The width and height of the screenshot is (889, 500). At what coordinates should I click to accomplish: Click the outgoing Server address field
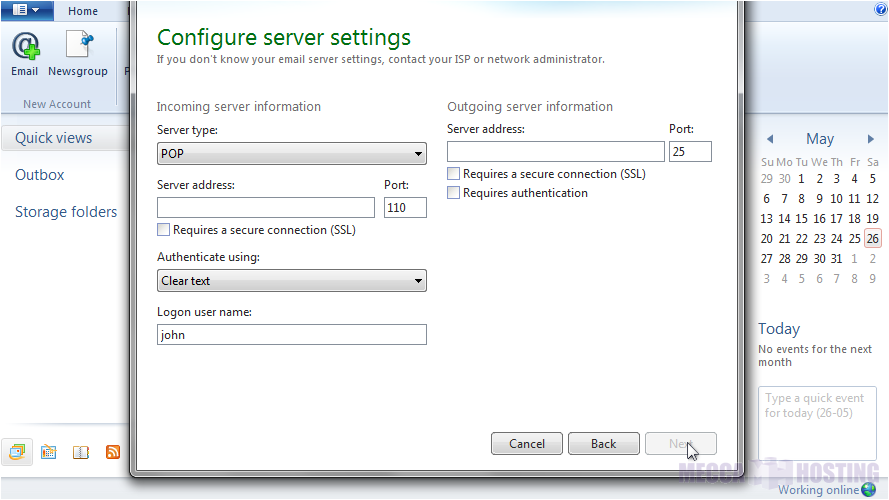[555, 152]
